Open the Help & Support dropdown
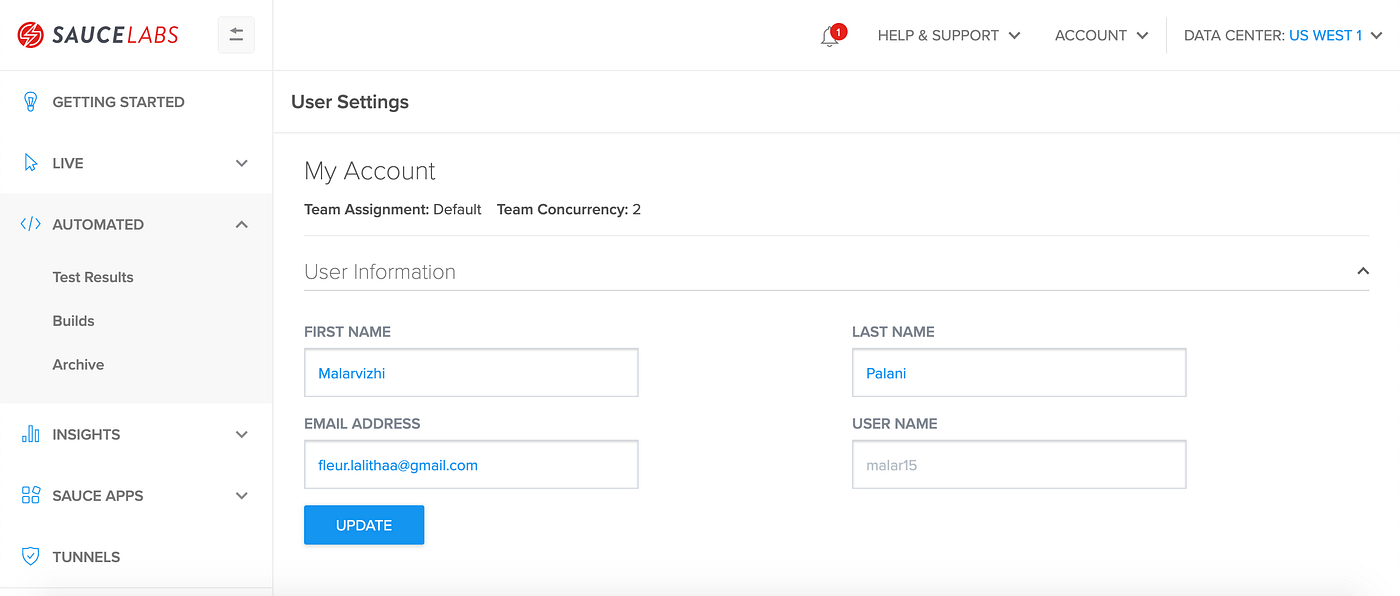 tap(948, 35)
